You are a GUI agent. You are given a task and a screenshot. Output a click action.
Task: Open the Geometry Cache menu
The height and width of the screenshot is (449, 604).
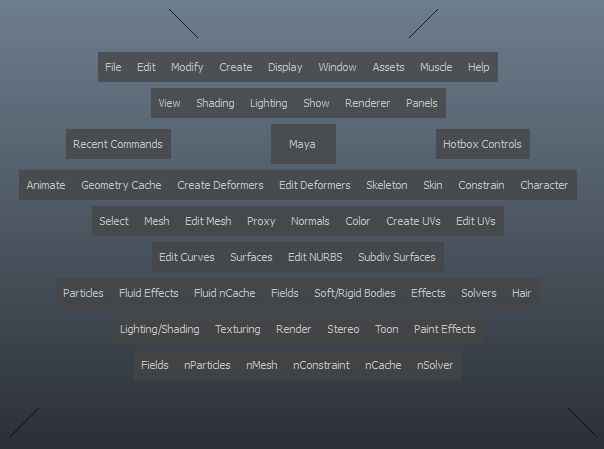coord(121,186)
